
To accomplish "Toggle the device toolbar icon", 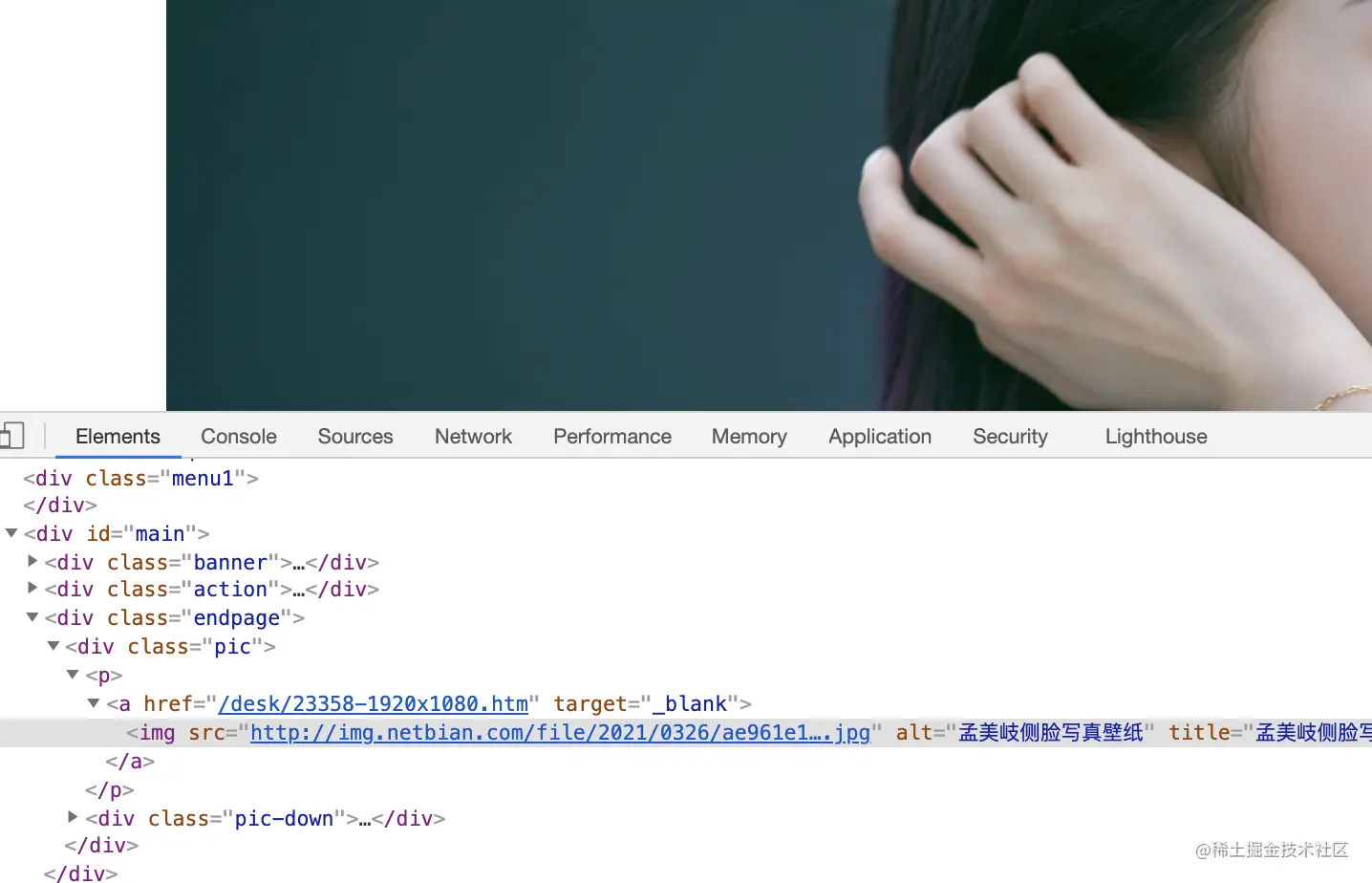I will (11, 436).
